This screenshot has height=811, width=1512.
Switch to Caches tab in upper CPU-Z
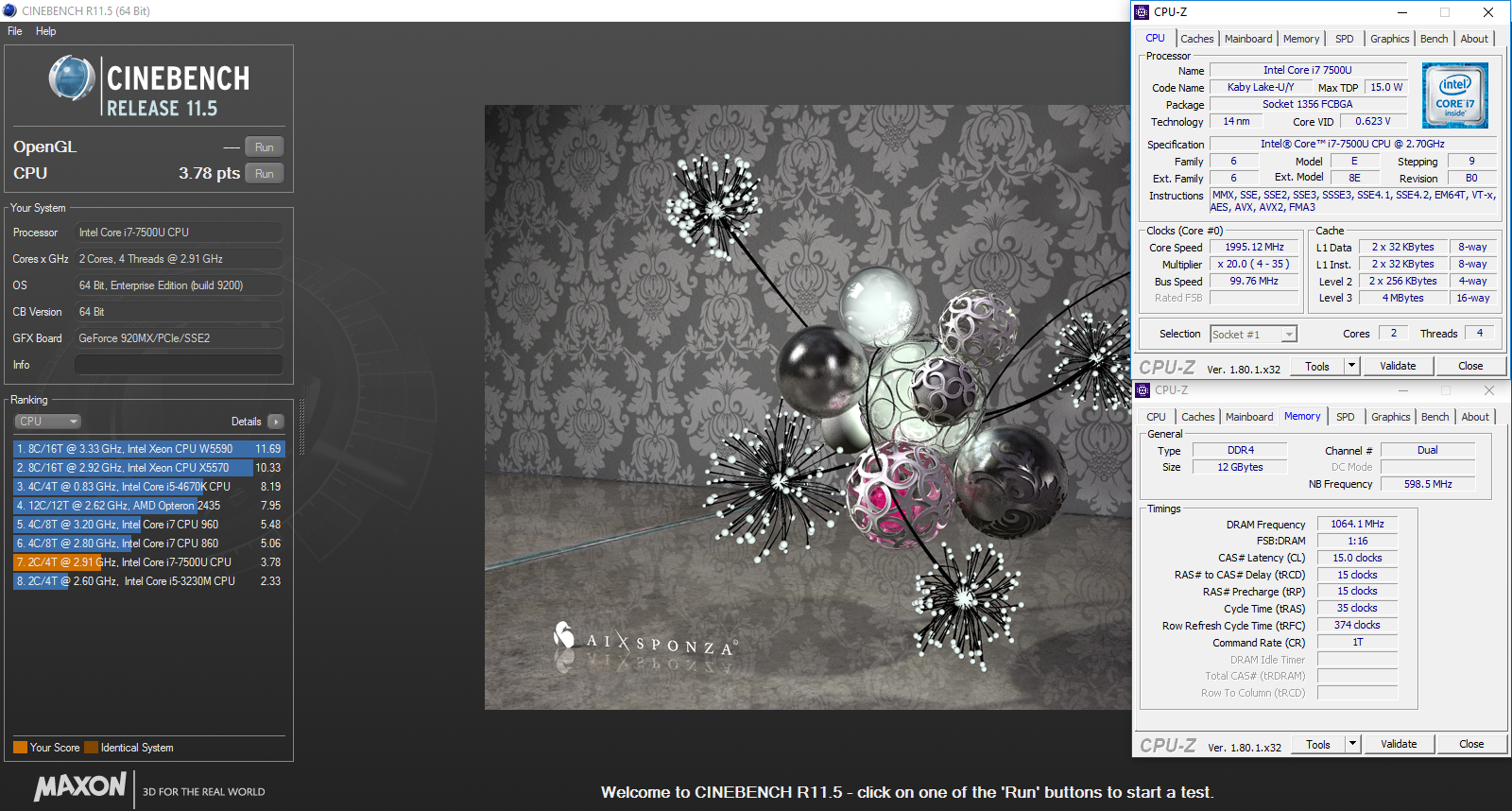1196,39
